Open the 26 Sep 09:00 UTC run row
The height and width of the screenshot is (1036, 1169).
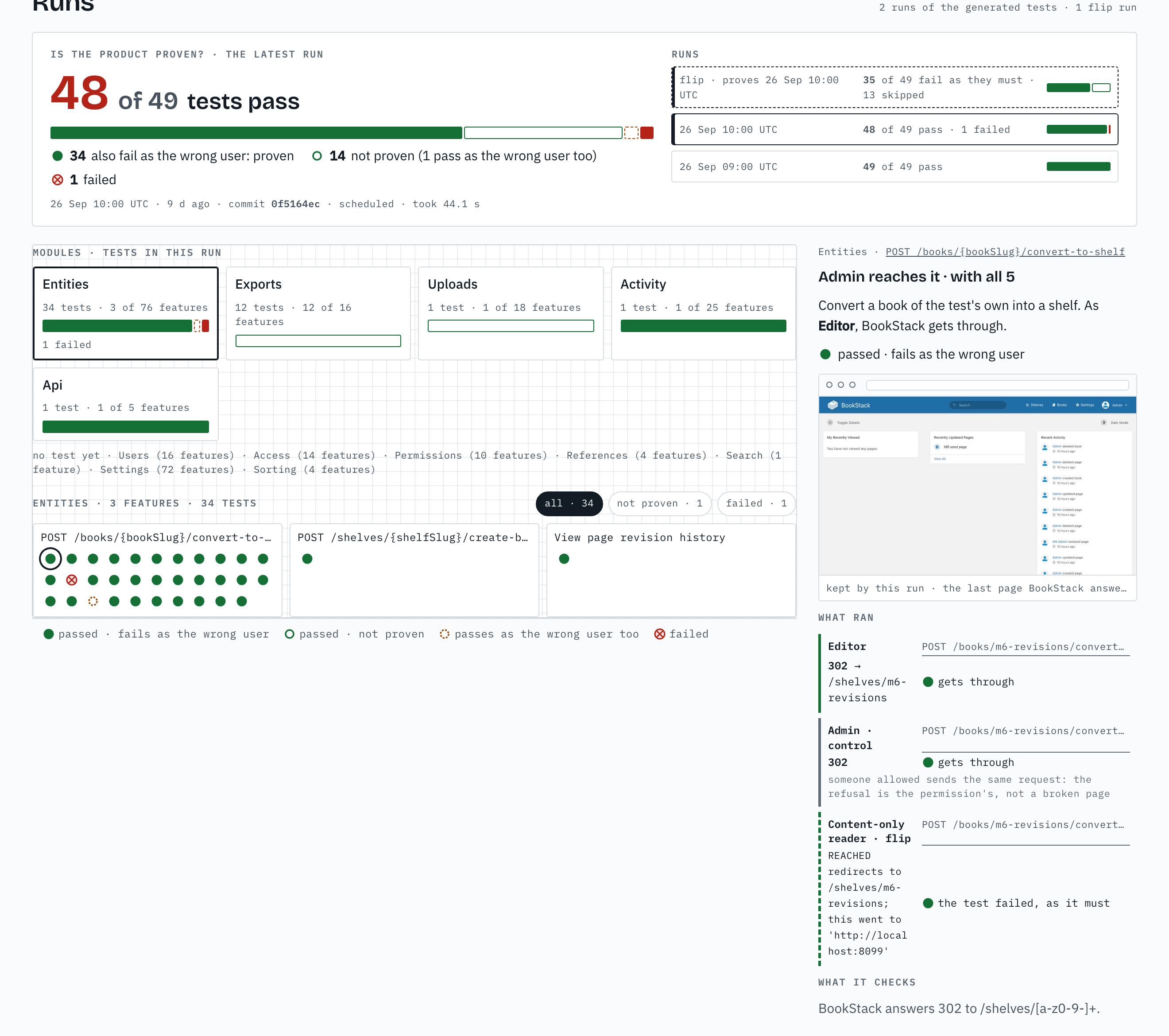click(x=894, y=167)
